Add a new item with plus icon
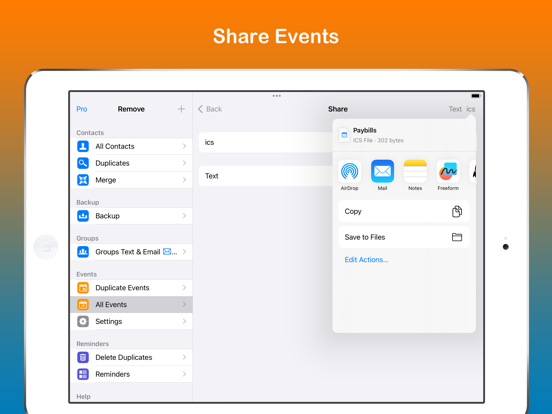 click(181, 109)
